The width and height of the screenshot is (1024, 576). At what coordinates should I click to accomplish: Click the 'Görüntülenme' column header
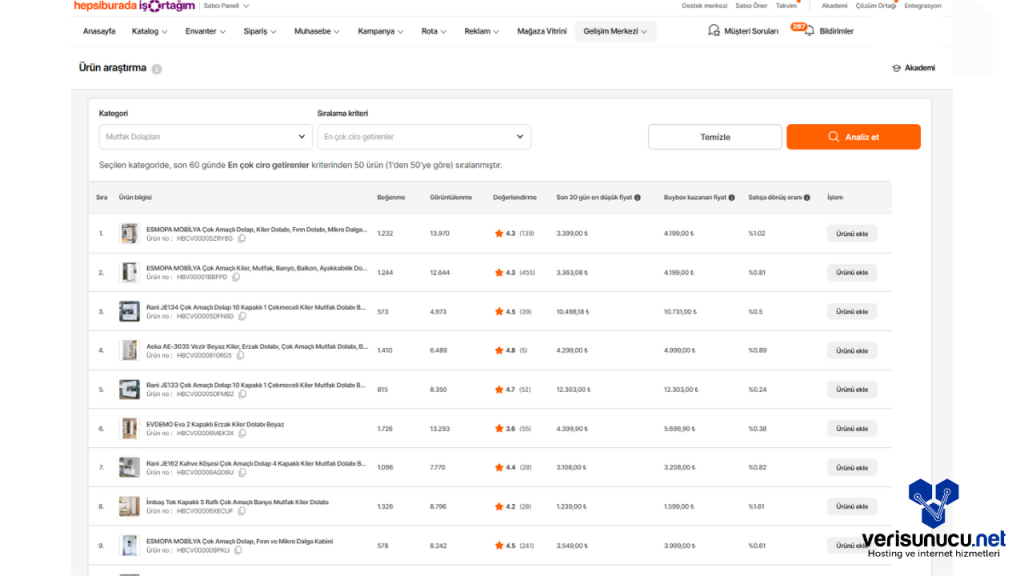click(x=451, y=197)
